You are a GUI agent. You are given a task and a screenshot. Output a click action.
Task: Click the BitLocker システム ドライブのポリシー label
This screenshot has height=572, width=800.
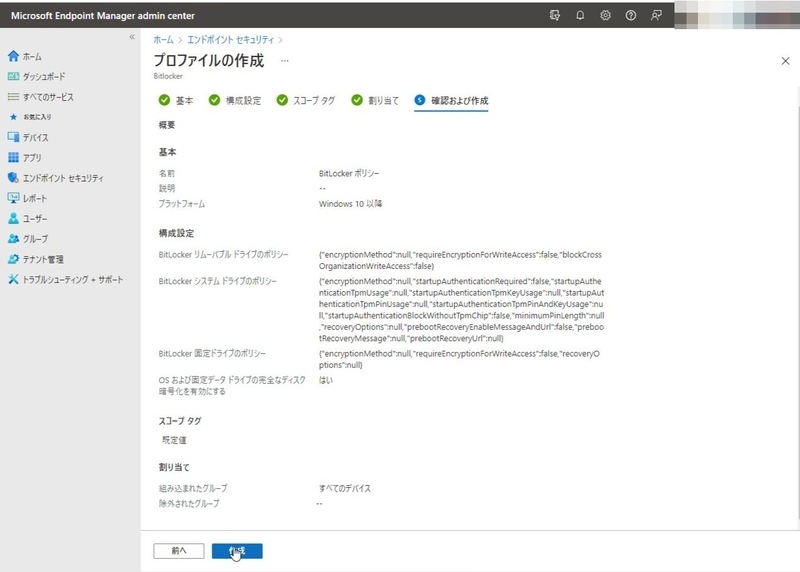(x=218, y=281)
